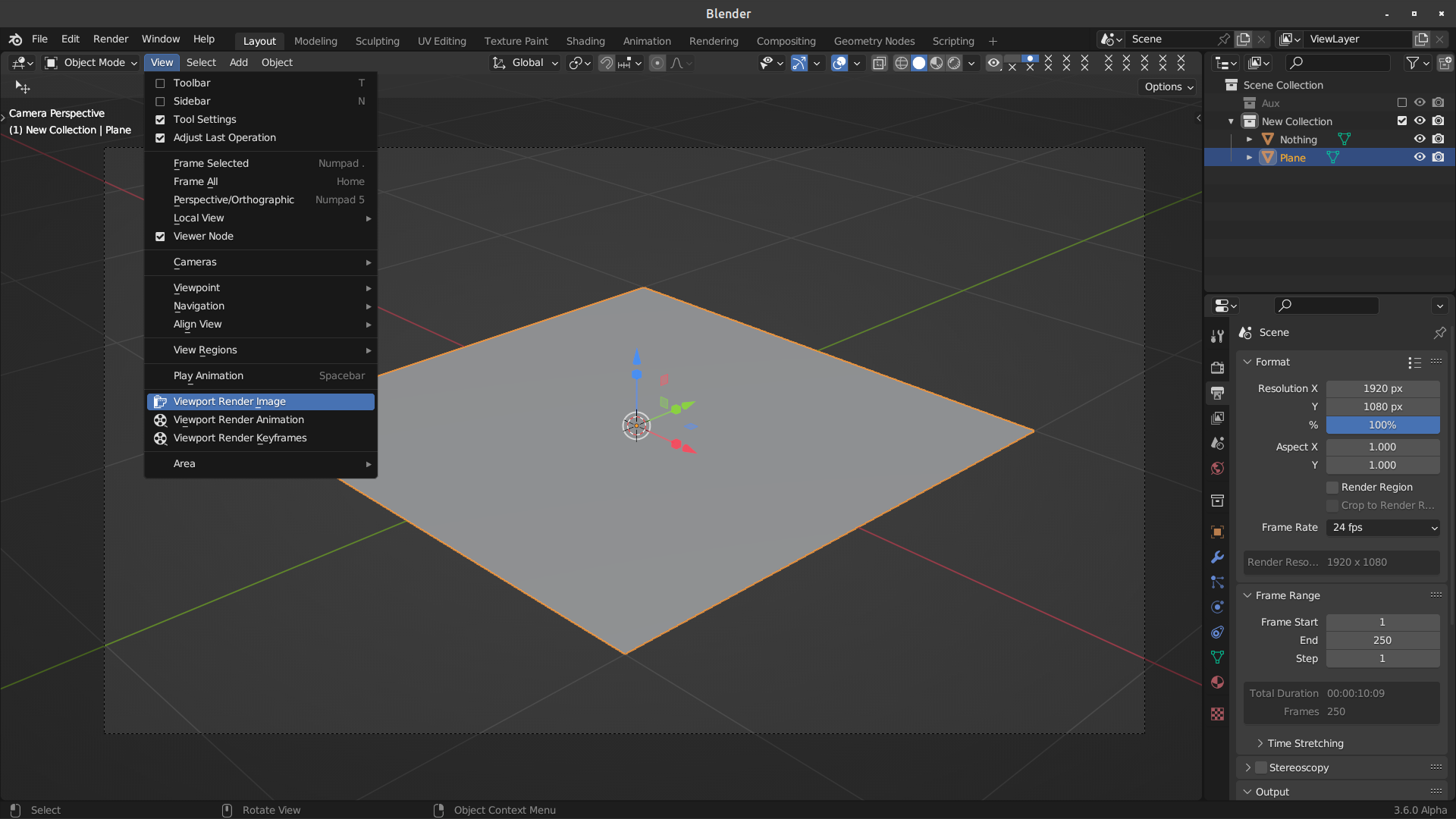The height and width of the screenshot is (819, 1456).
Task: Enable the Render Region checkbox
Action: pos(1332,488)
